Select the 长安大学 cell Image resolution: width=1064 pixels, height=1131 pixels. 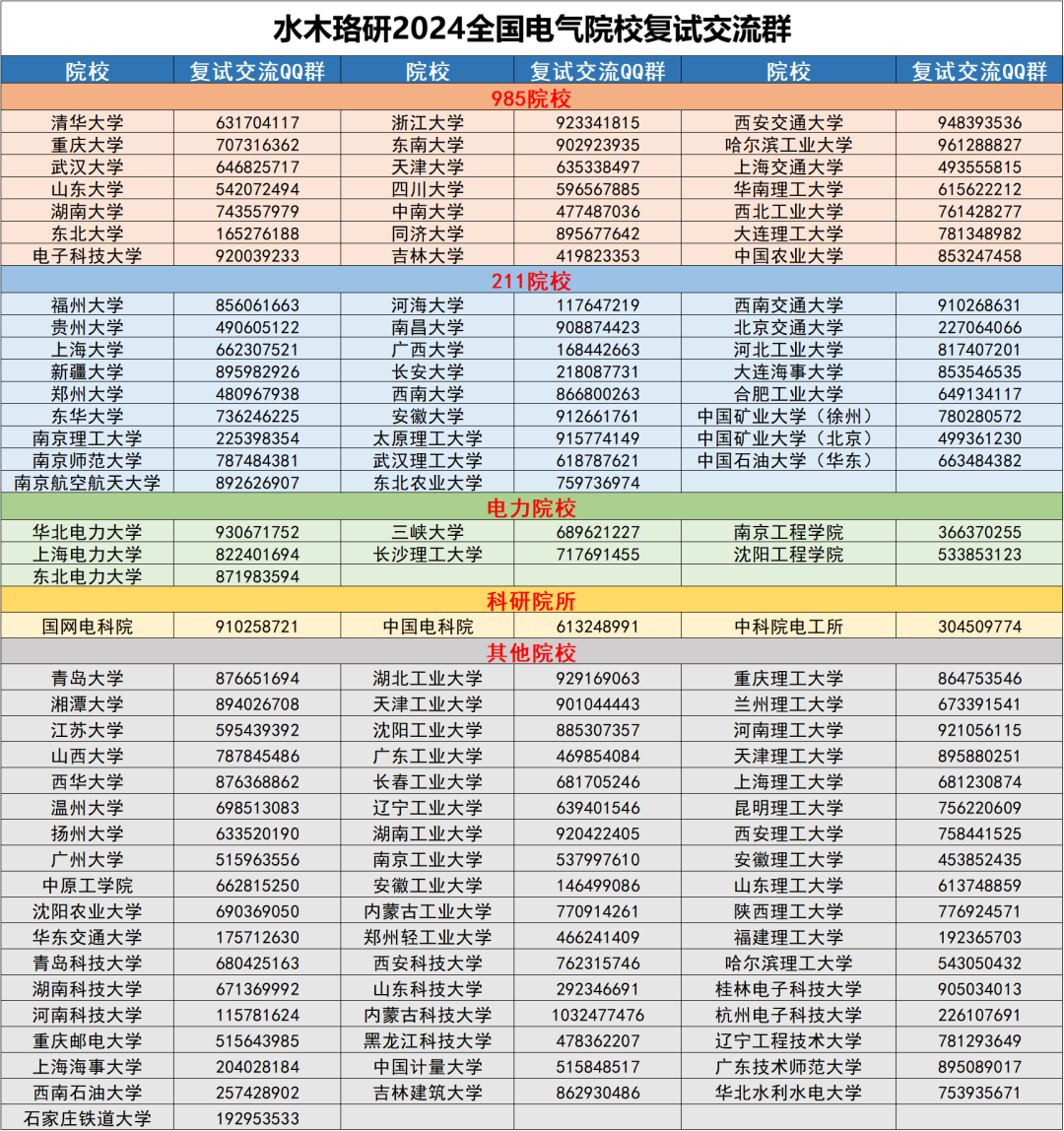click(428, 372)
